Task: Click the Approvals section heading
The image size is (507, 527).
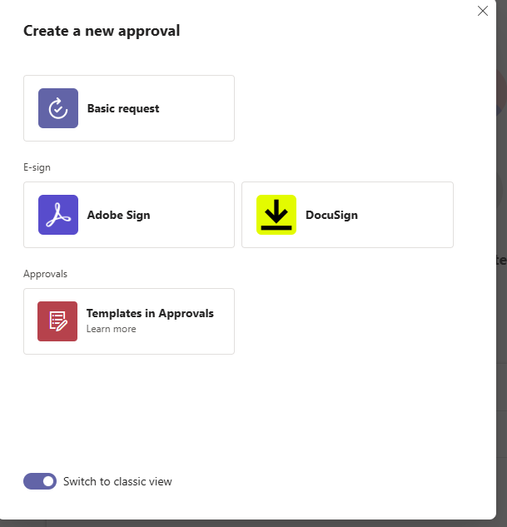Action: pyautogui.click(x=45, y=274)
